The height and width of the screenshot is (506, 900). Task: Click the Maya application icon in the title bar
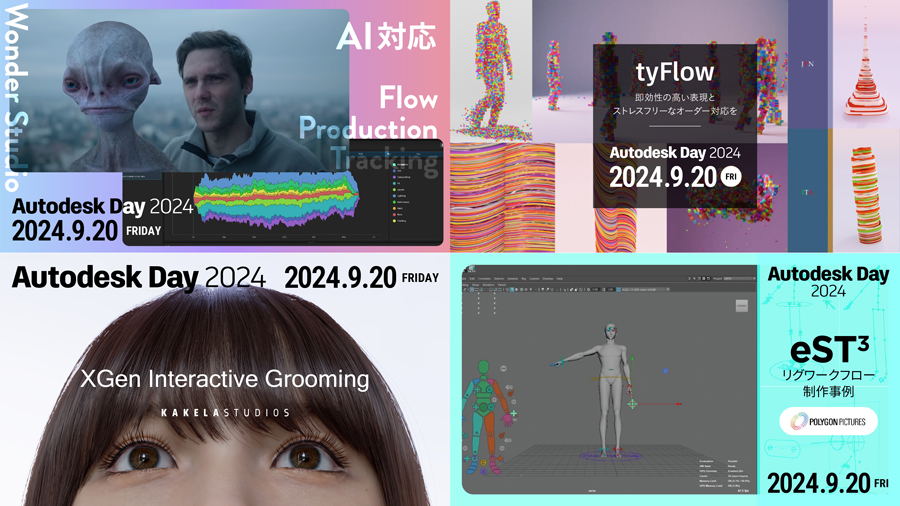[471, 269]
